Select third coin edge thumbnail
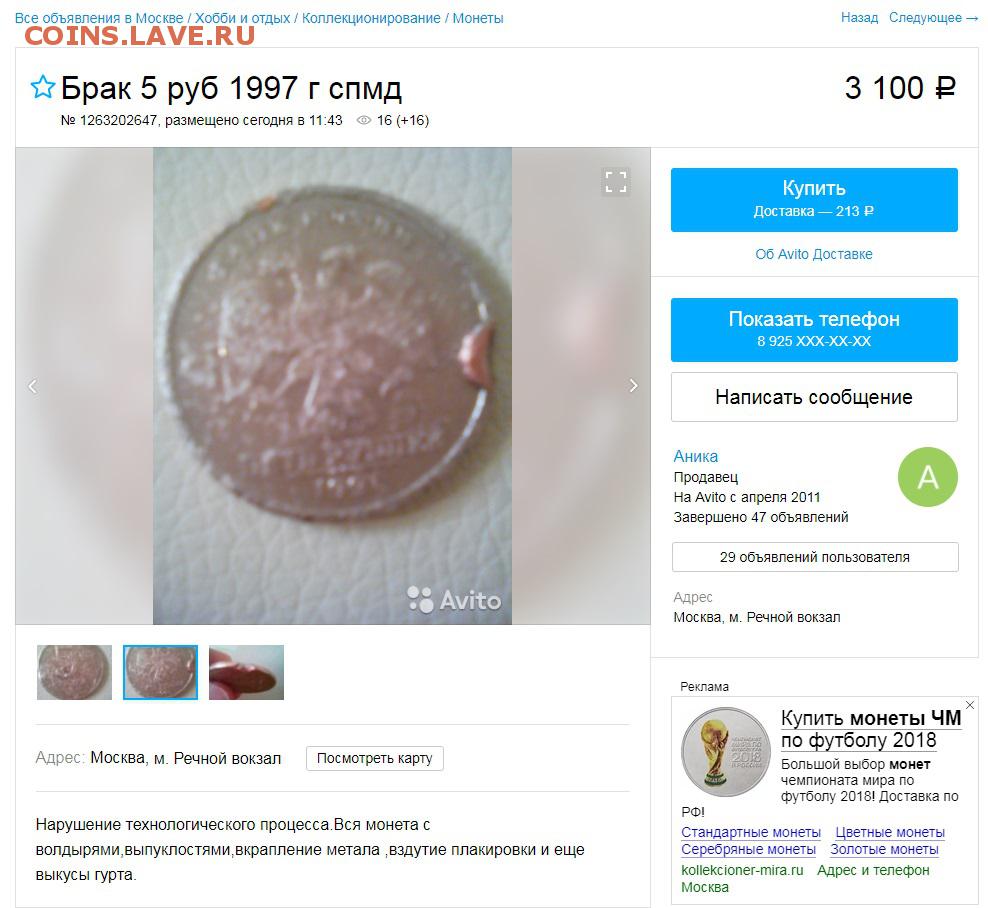Viewport: 988px width, 908px height. click(x=246, y=672)
